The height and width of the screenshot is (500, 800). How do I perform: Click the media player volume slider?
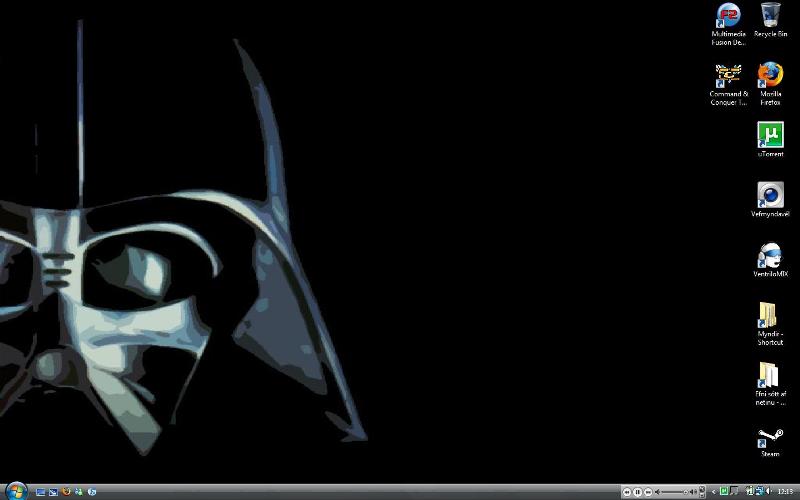pos(674,492)
